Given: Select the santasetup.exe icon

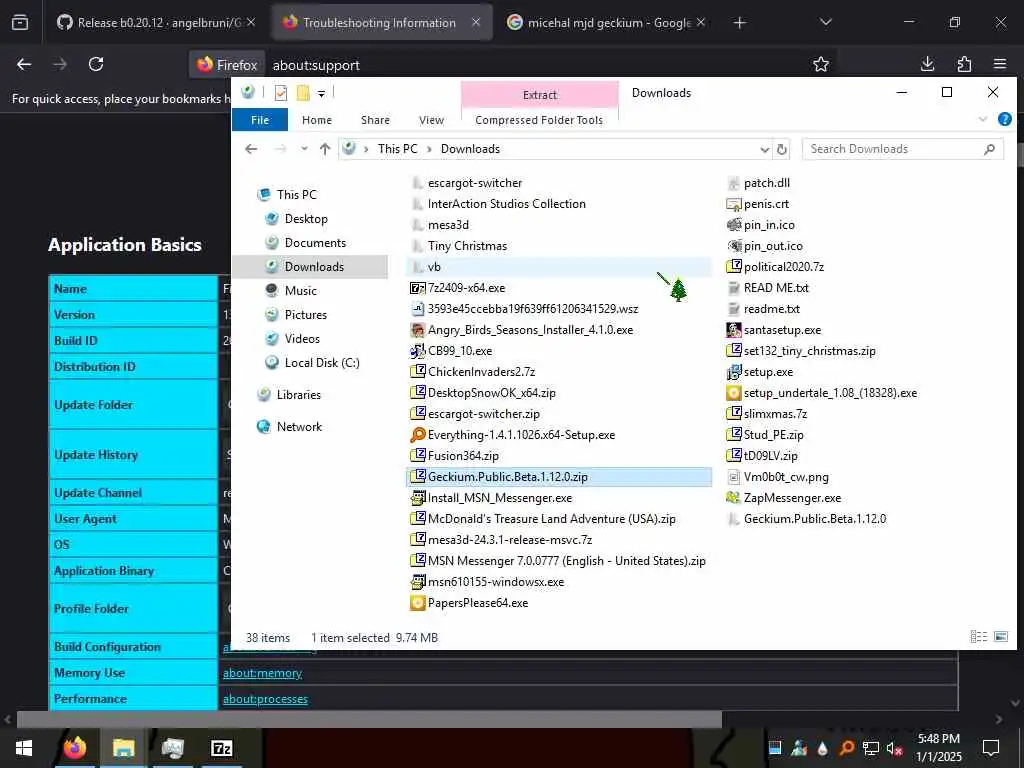Looking at the screenshot, I should click(733, 330).
